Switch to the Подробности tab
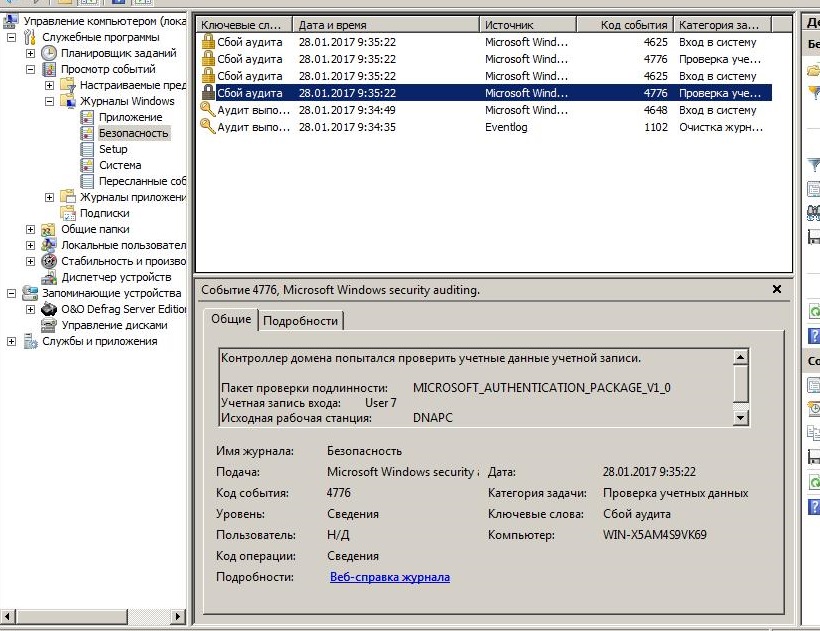 [301, 320]
